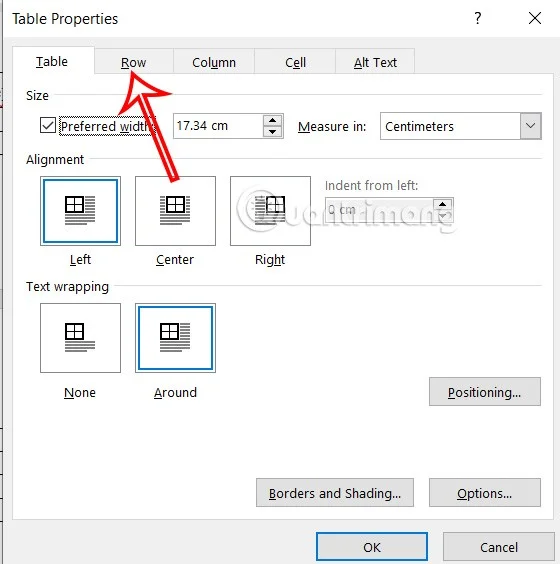Choose Around text wrapping icon
Image resolution: width=560 pixels, height=564 pixels.
click(175, 338)
